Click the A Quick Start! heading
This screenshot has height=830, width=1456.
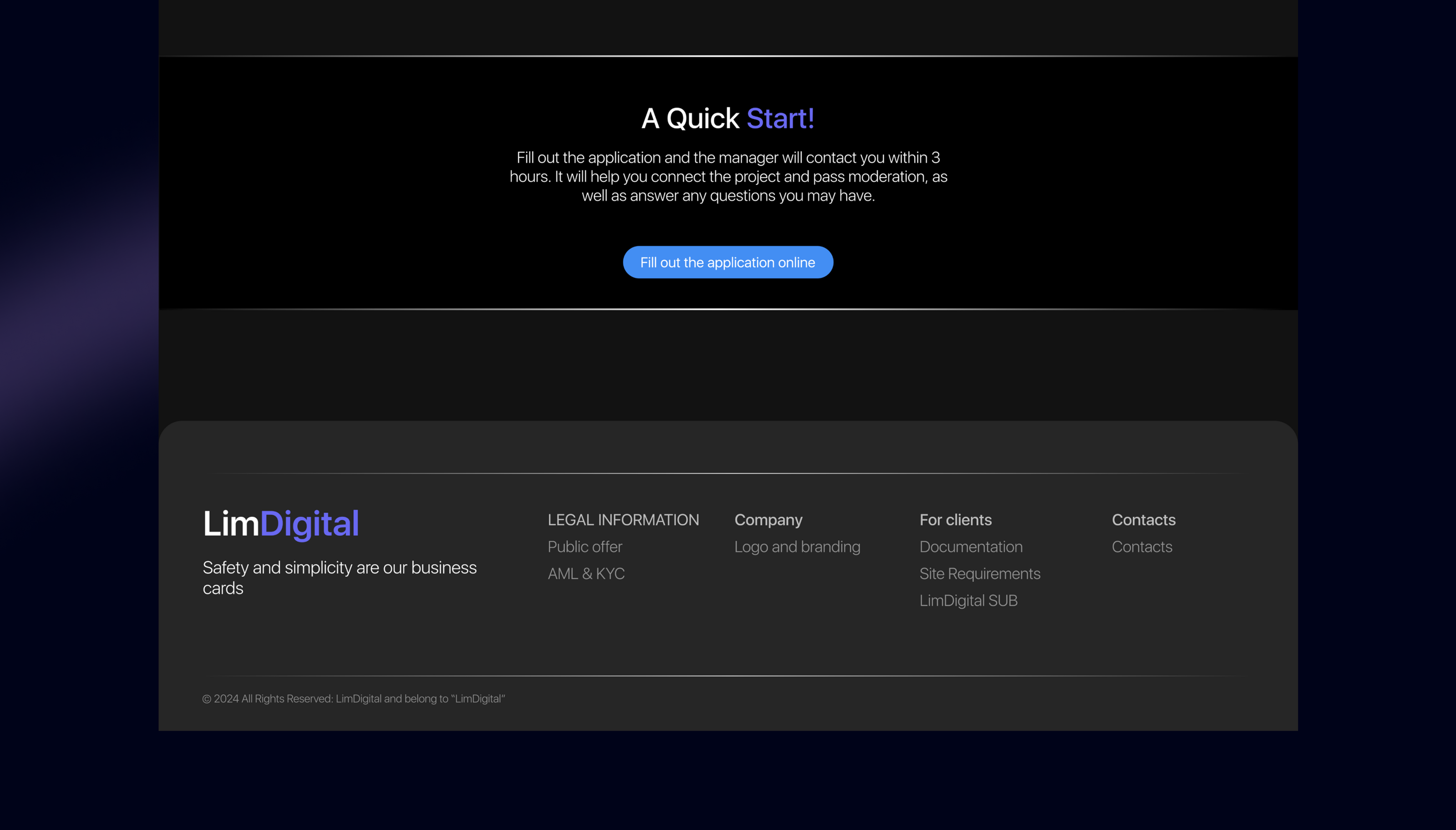pyautogui.click(x=728, y=118)
